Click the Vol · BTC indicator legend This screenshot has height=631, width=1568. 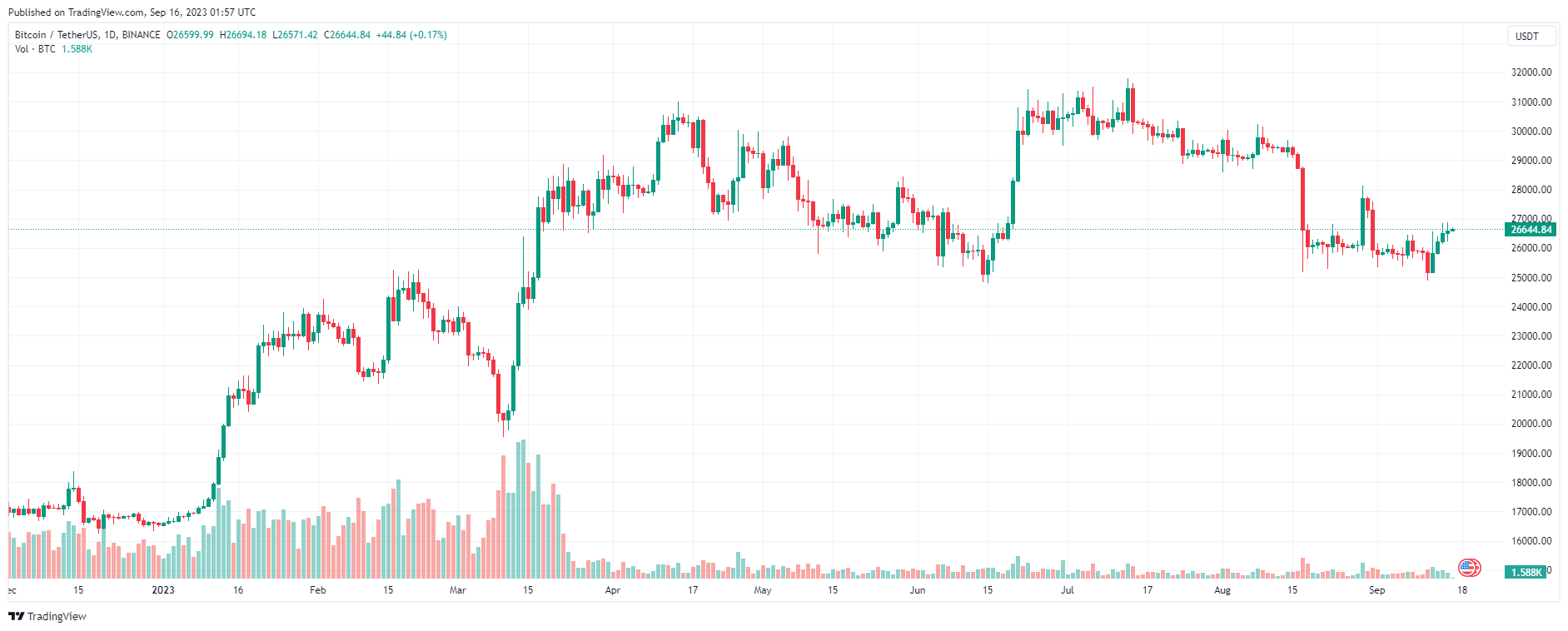pos(35,49)
